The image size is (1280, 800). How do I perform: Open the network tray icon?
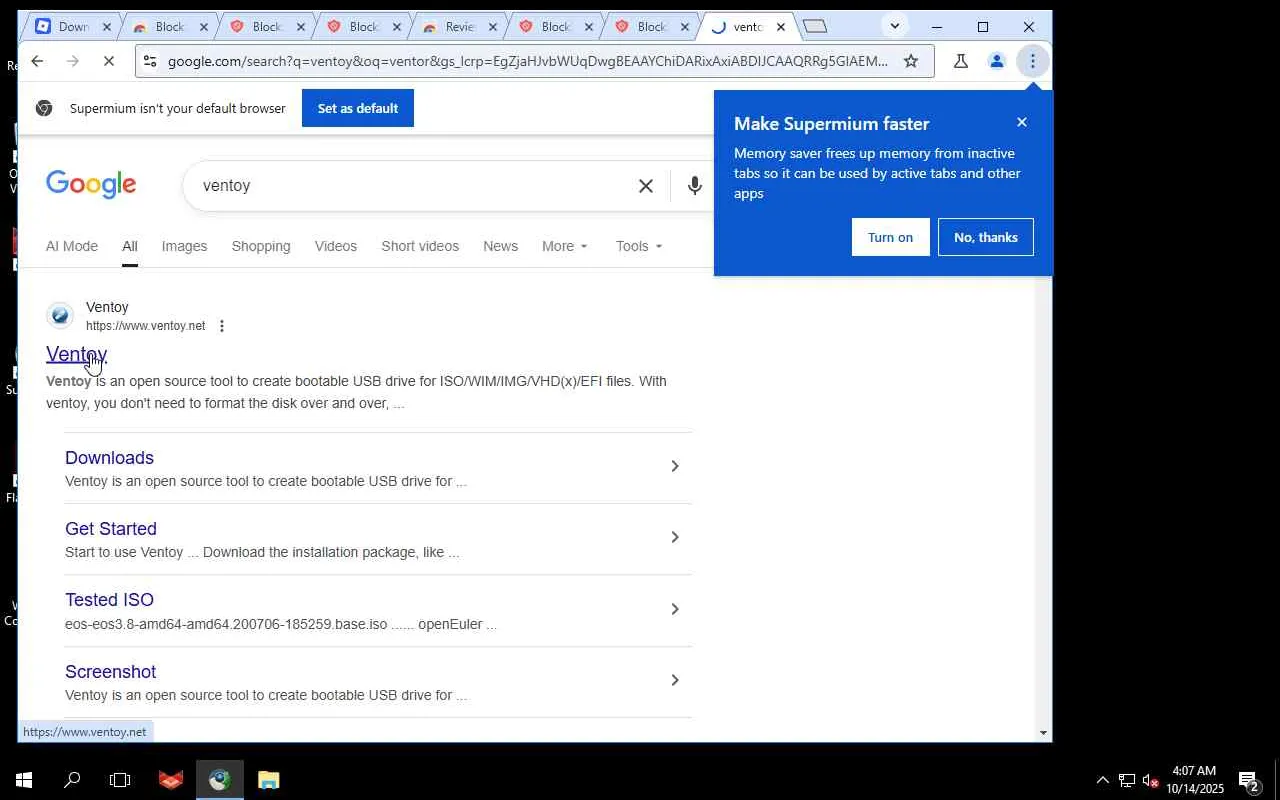click(1127, 781)
